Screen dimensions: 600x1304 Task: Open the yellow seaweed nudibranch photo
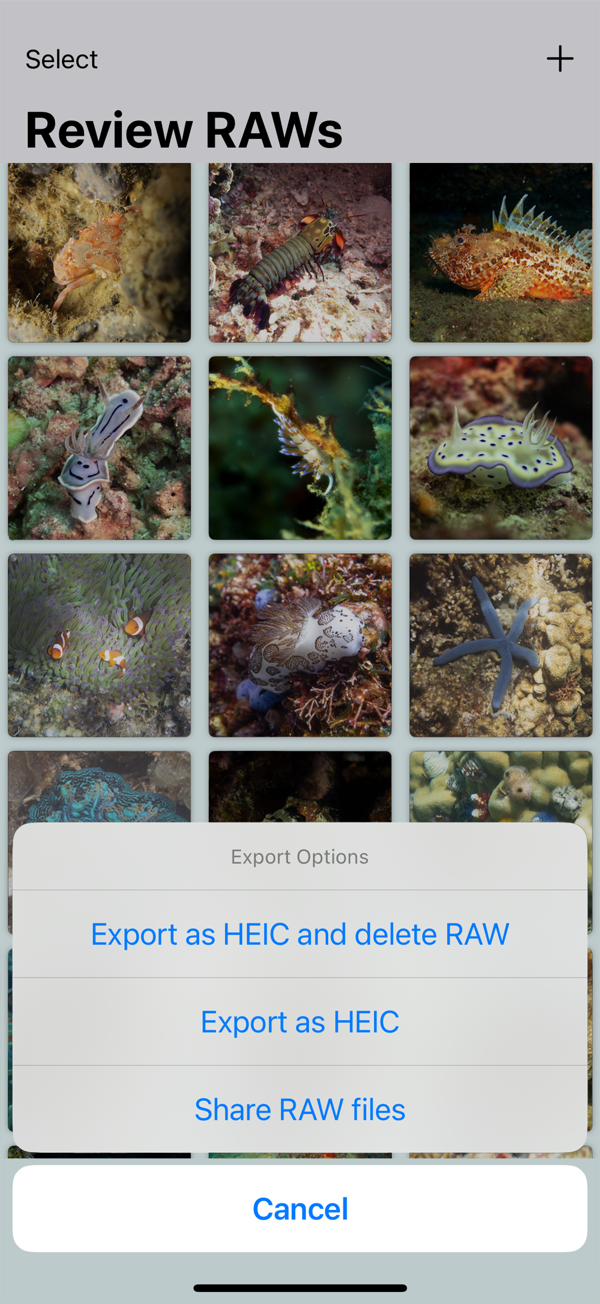coord(300,448)
